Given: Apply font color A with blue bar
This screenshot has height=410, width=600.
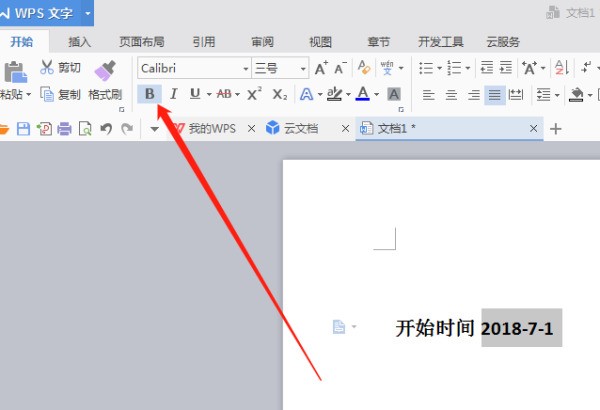Looking at the screenshot, I should tap(363, 93).
